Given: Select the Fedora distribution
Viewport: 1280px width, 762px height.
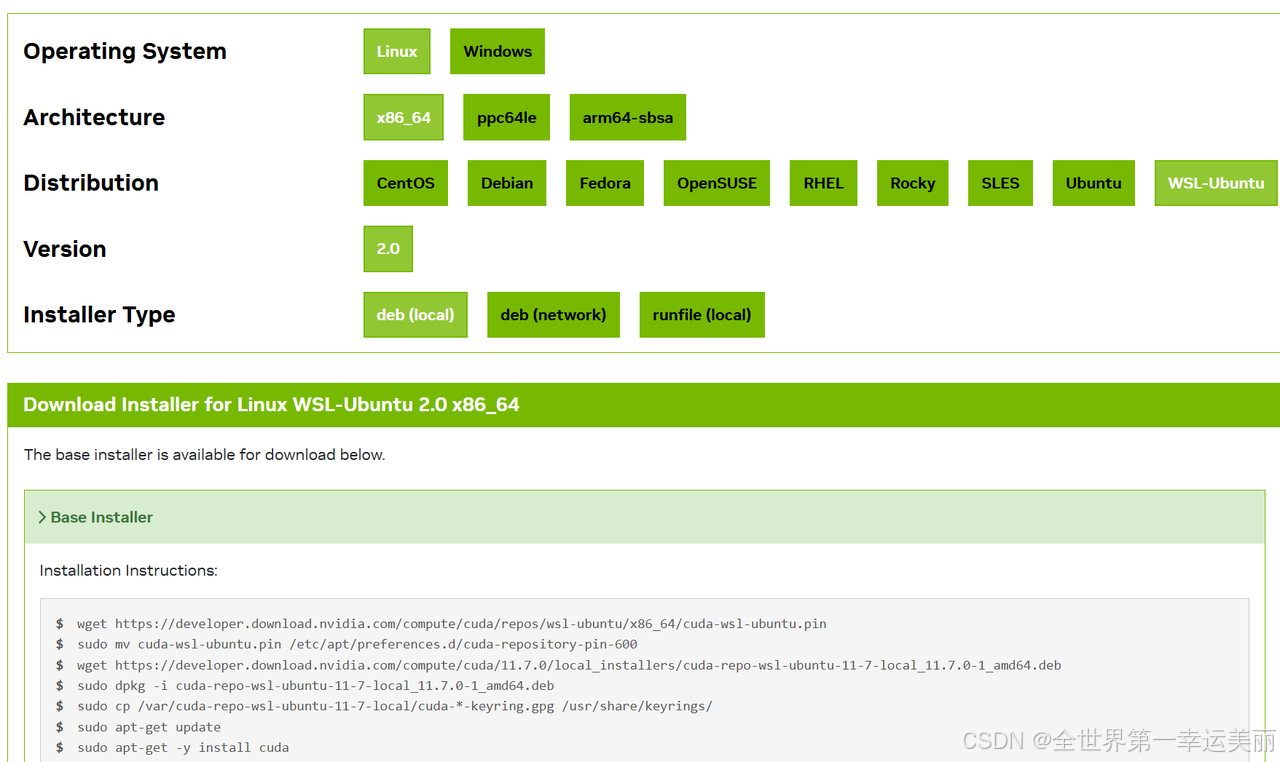Looking at the screenshot, I should click(x=604, y=183).
